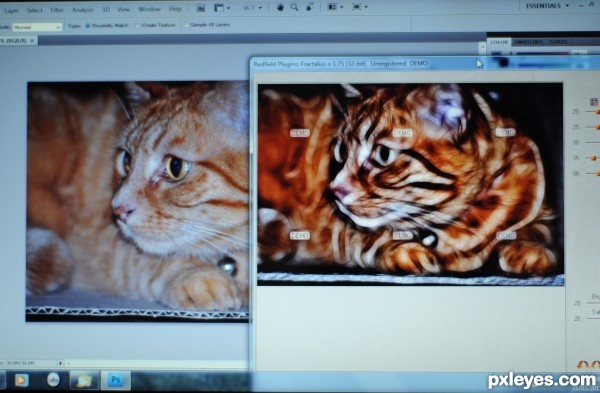This screenshot has height=393, width=600.
Task: Click the Fractalius preview image
Action: pos(411,184)
